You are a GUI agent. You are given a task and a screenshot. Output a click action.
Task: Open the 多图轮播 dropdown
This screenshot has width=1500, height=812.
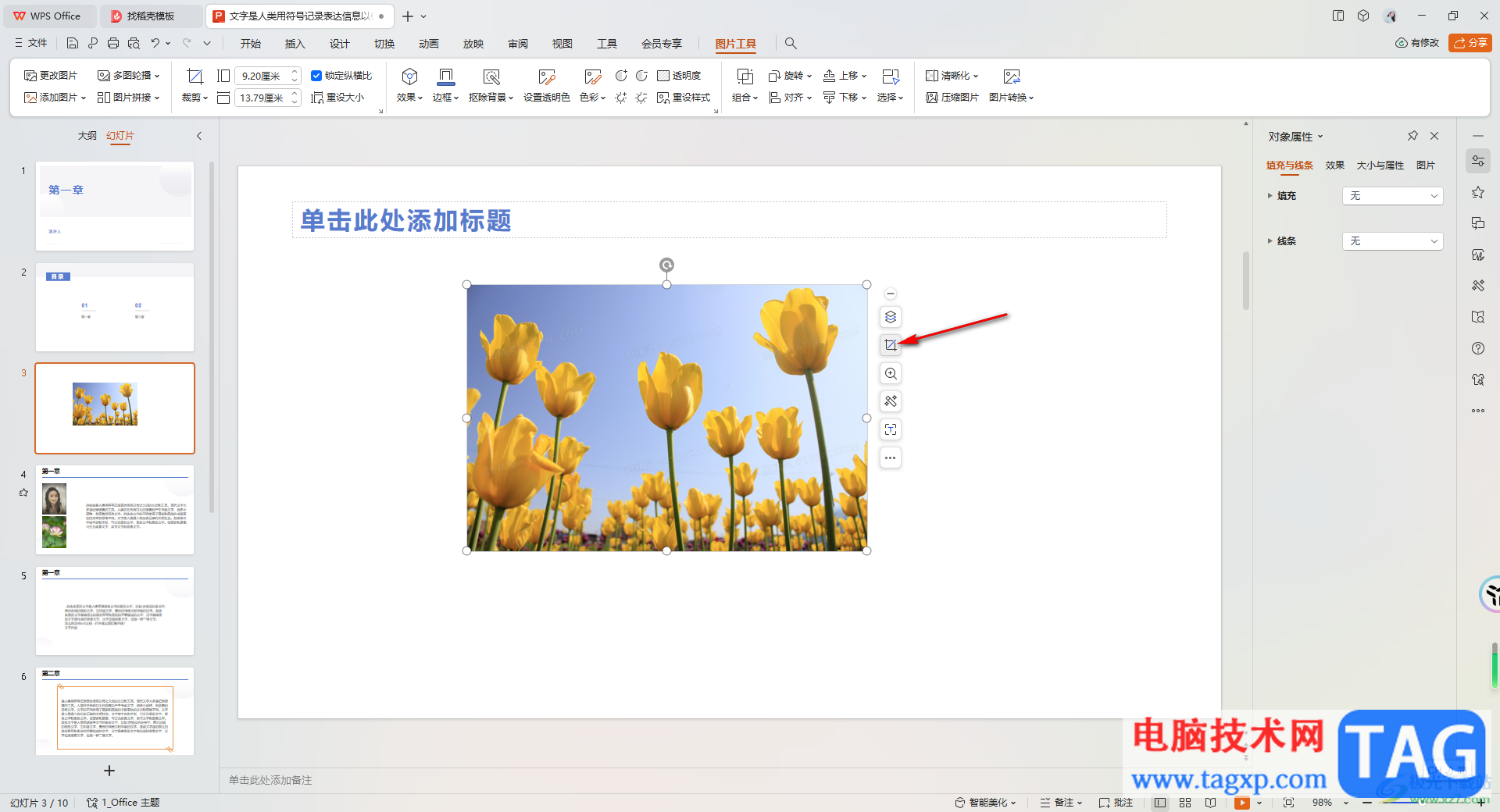[x=128, y=76]
